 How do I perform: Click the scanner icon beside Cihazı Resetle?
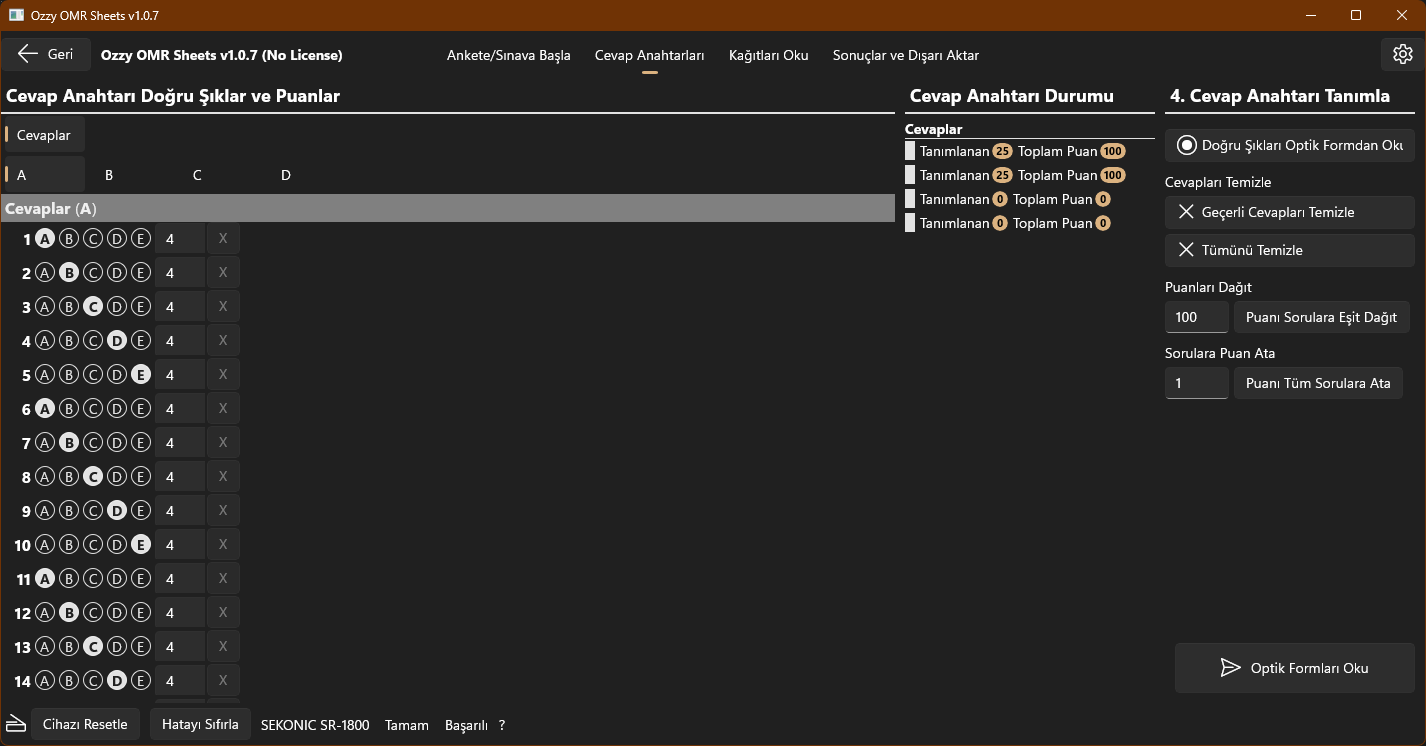pyautogui.click(x=16, y=724)
